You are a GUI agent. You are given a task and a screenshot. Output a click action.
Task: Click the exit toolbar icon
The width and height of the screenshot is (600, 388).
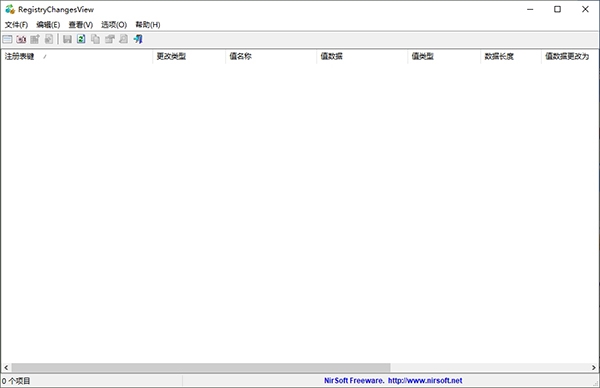click(138, 39)
